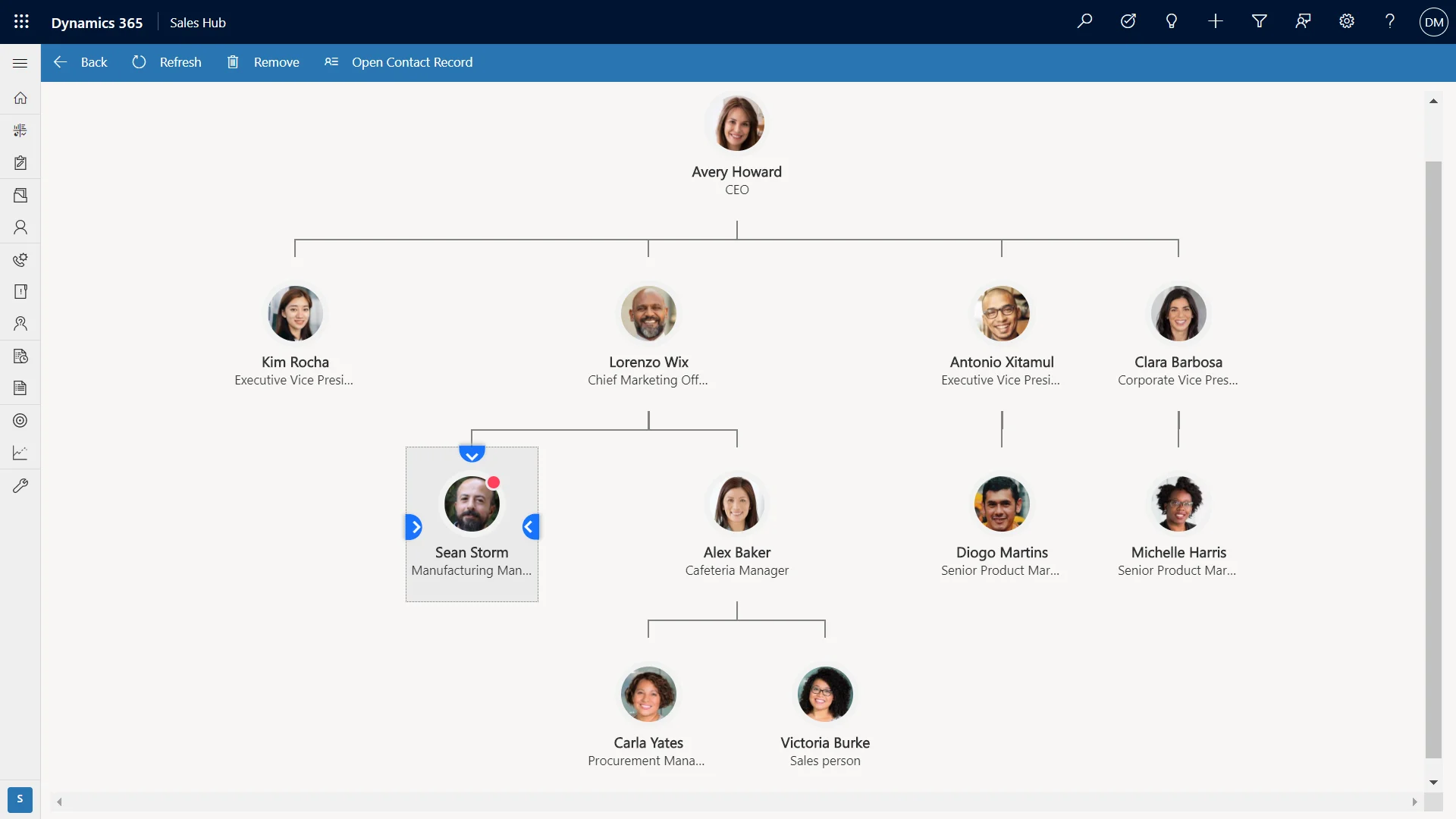Screen dimensions: 1456x819
Task: Select Sean Storm's photo
Action: [472, 504]
